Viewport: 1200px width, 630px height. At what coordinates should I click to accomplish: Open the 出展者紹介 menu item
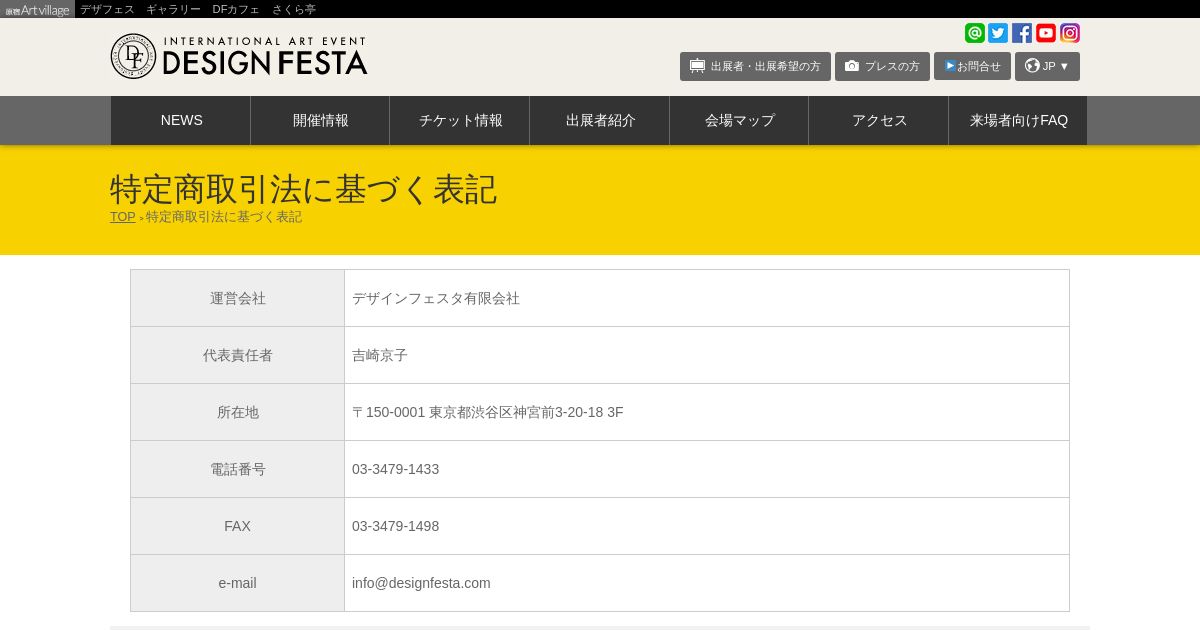coord(600,120)
